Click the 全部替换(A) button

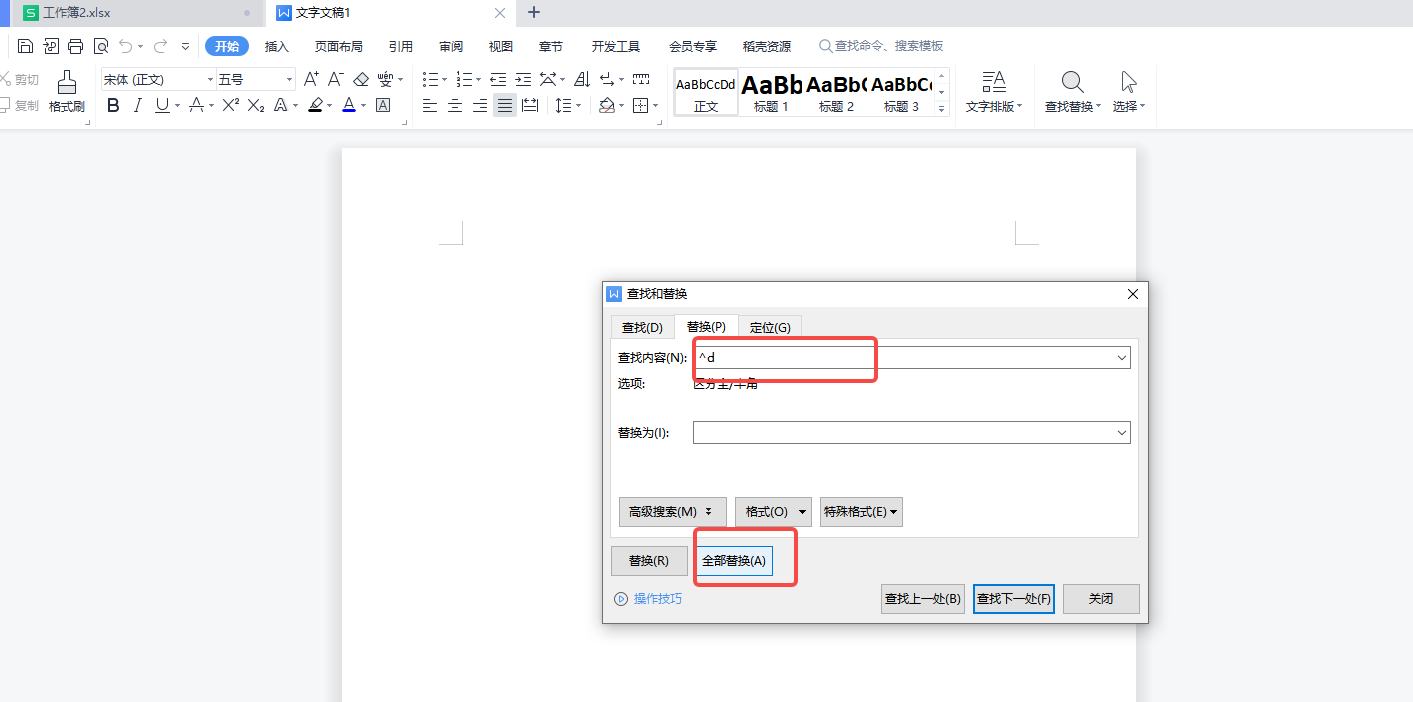click(x=734, y=561)
